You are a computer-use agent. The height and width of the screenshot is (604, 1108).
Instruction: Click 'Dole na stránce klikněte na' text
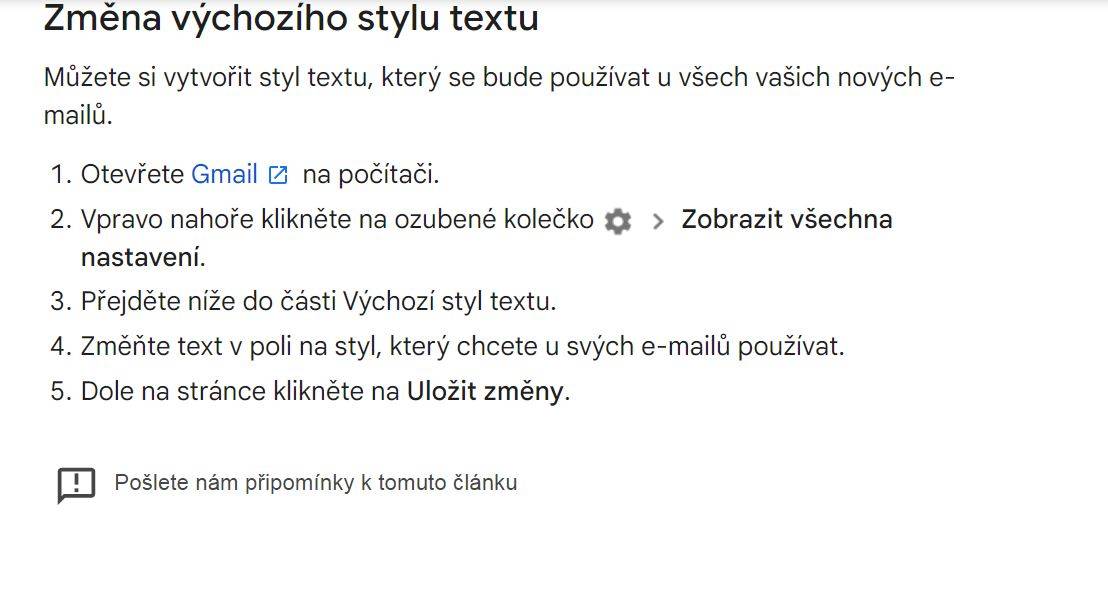pos(240,391)
